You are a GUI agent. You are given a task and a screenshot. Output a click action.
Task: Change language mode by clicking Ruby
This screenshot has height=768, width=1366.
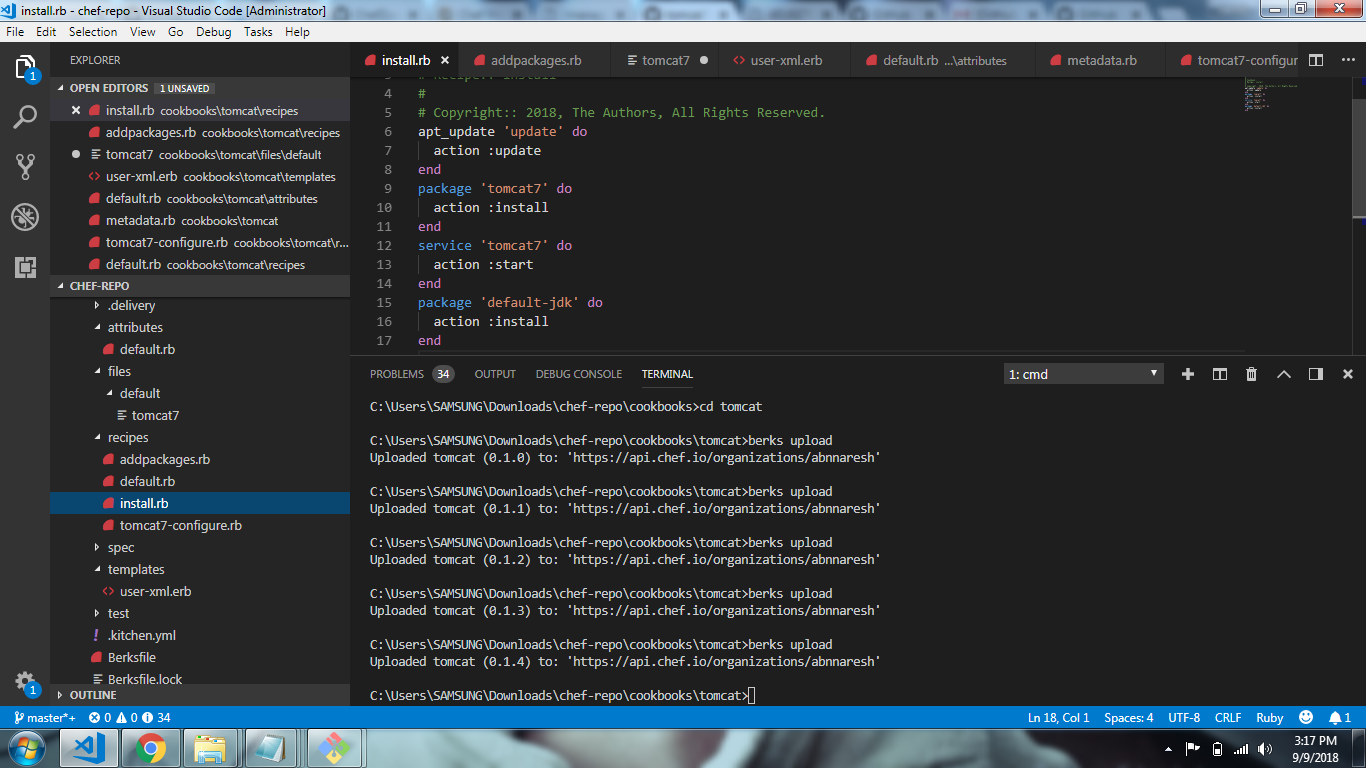[x=1269, y=717]
